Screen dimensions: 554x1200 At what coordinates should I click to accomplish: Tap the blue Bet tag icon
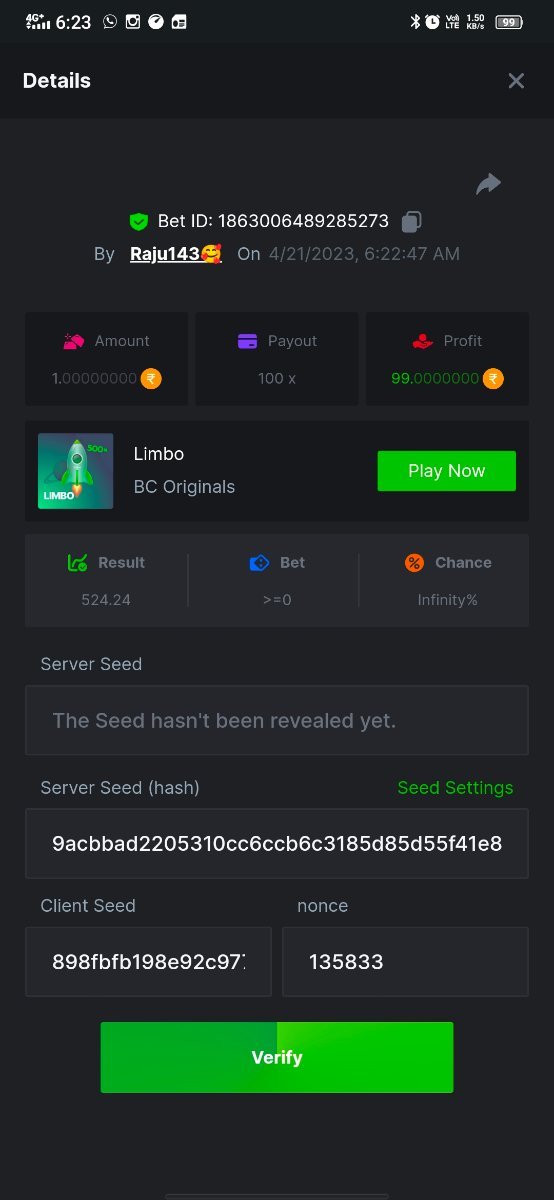[259, 563]
